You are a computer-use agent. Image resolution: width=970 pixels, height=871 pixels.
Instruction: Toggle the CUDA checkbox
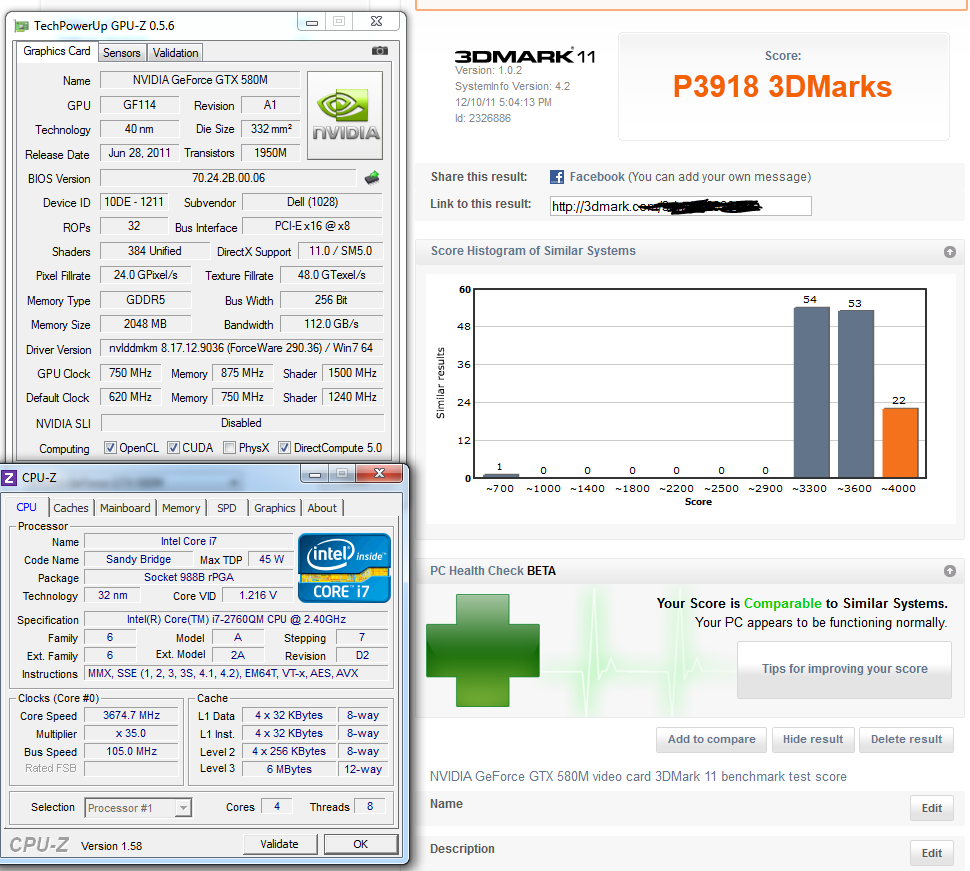point(174,448)
